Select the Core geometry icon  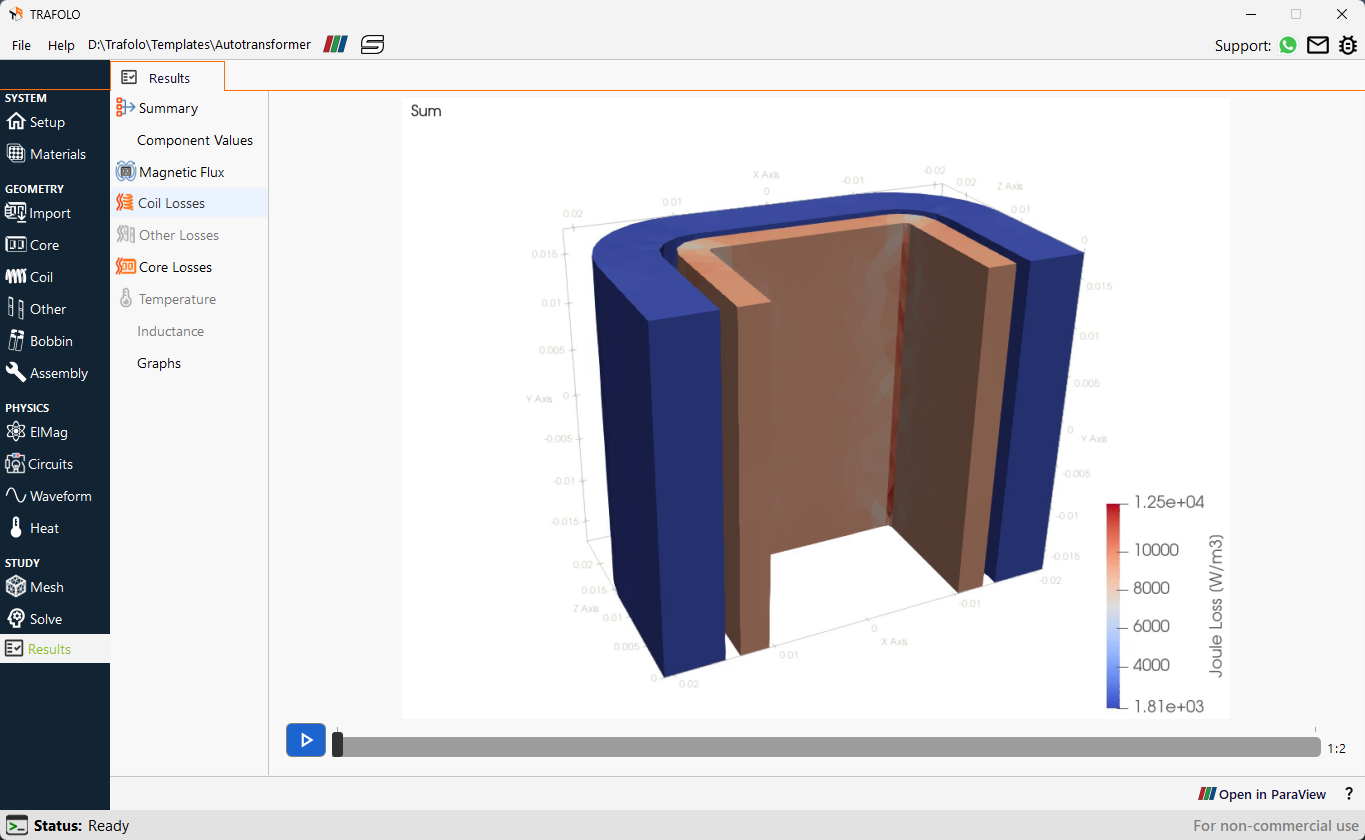click(x=15, y=245)
